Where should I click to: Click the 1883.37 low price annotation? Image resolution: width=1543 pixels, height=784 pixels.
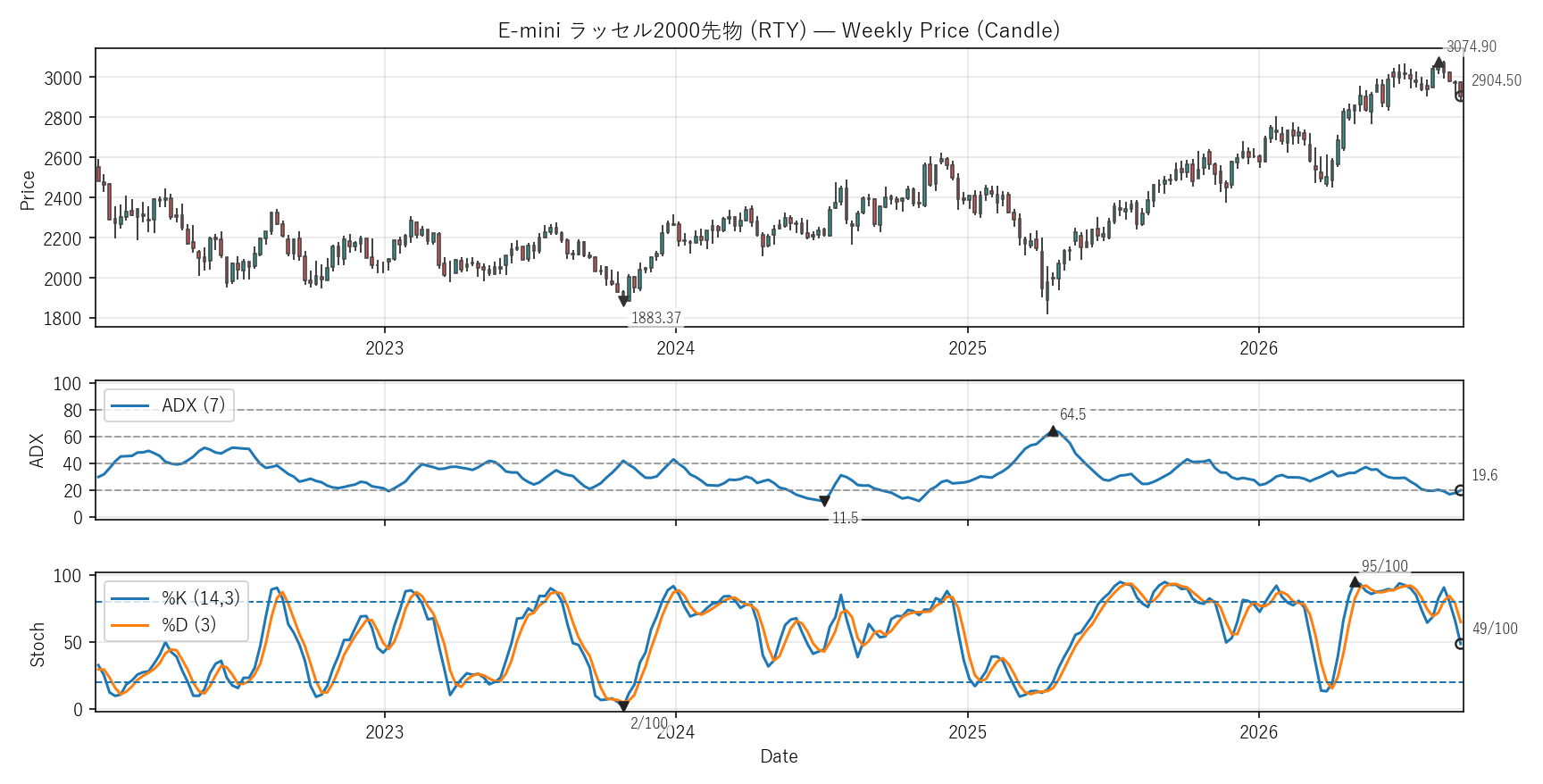coord(656,318)
